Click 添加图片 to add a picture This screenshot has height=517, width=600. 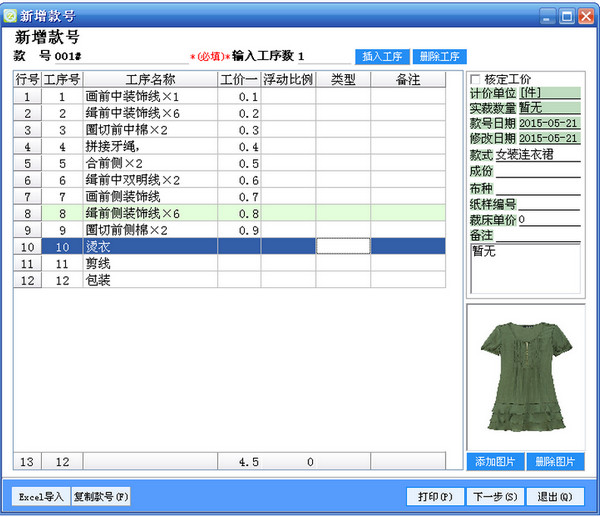tap(494, 461)
